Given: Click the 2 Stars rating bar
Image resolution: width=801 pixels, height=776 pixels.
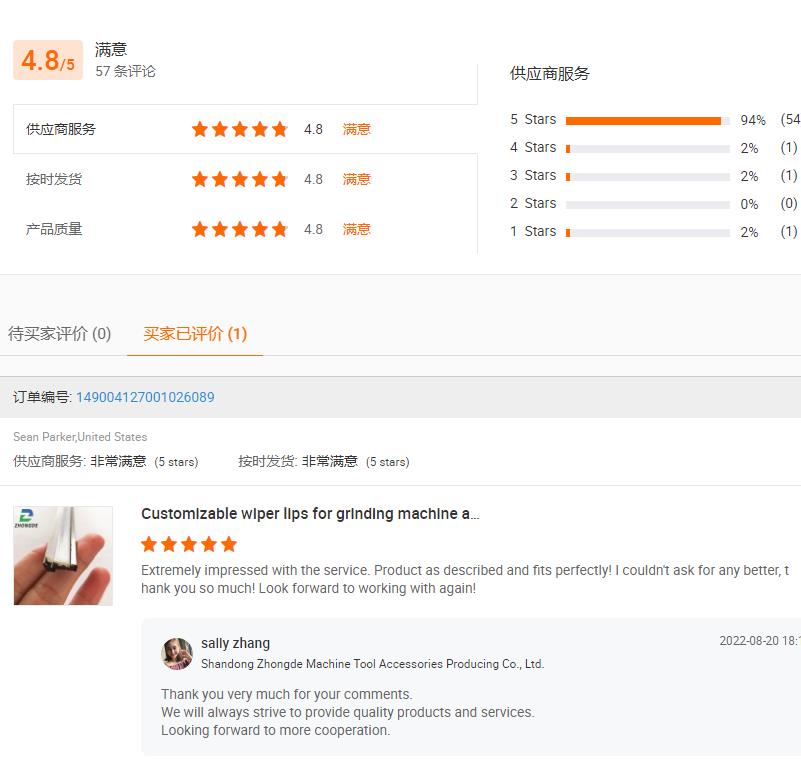Looking at the screenshot, I should point(647,204).
